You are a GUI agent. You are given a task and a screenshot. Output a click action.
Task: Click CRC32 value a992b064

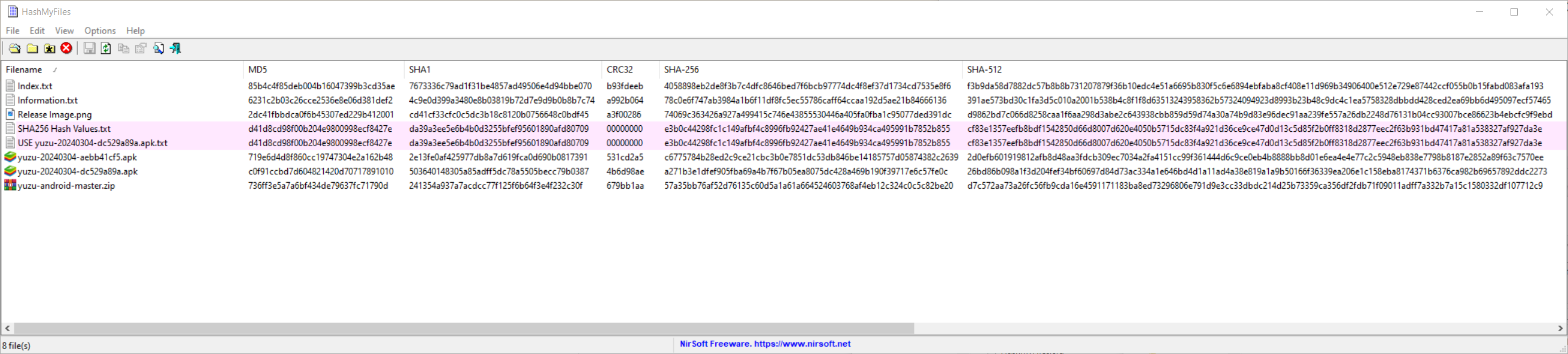(x=625, y=100)
